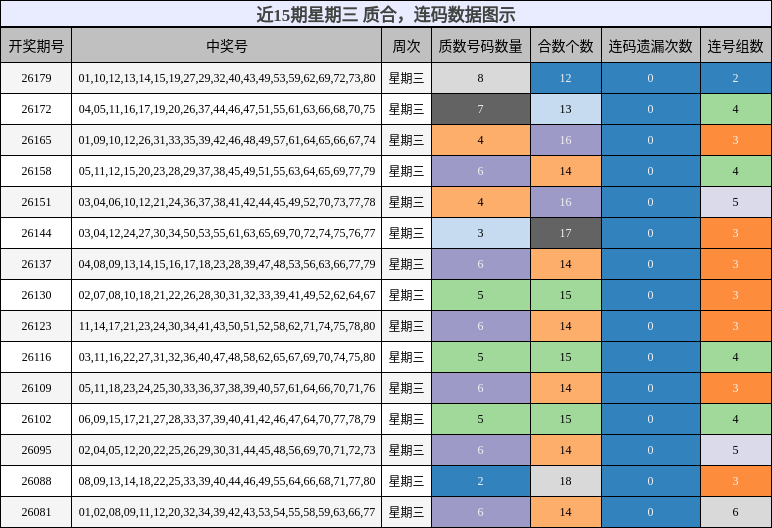Click prime count 7 for issue 26172

pos(481,109)
